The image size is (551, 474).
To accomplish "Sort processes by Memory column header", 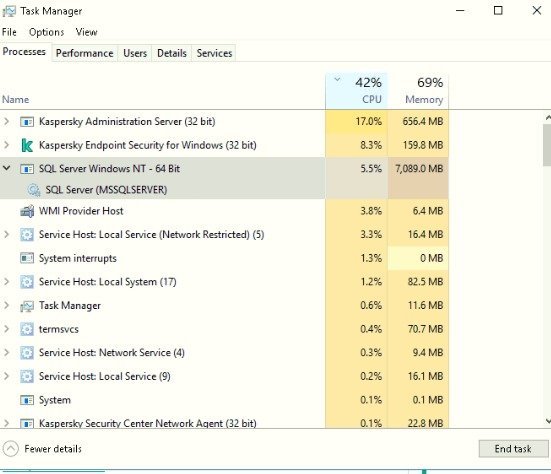I will click(418, 91).
